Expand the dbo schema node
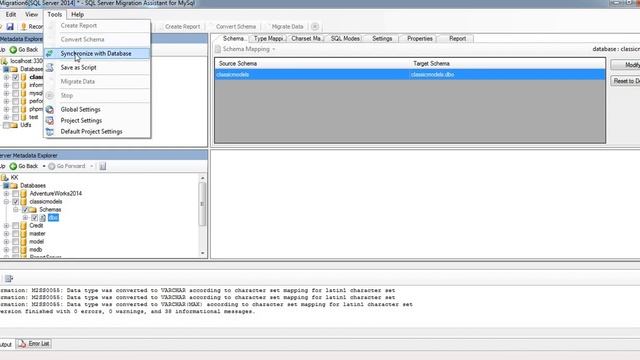Screen dimensions: 640x360 tap(25, 218)
